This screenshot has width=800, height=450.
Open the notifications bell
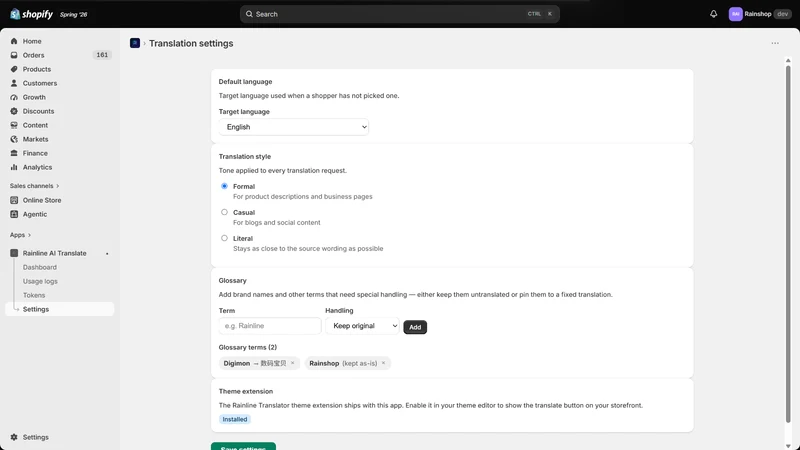[x=713, y=14]
